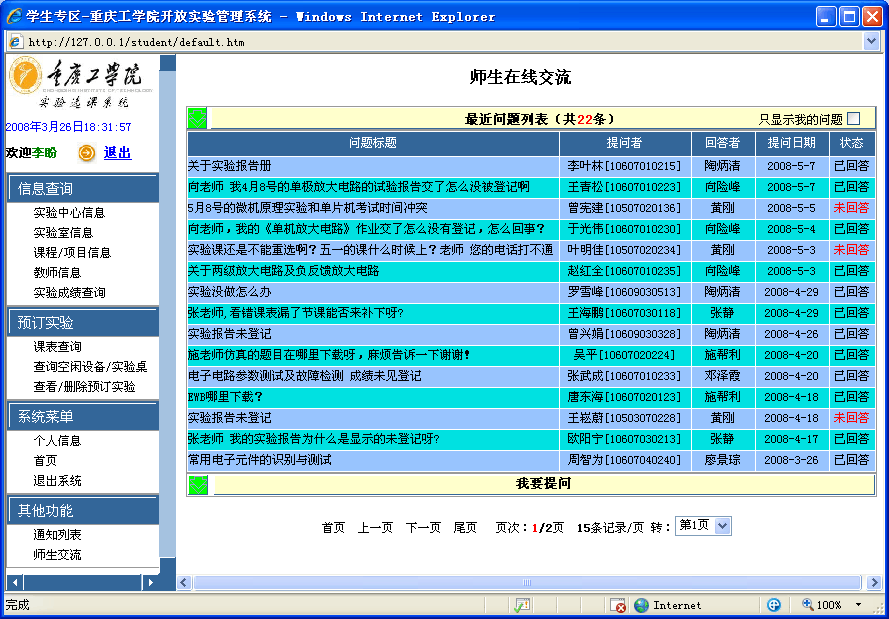Image resolution: width=889 pixels, height=619 pixels.
Task: Open zoom level dropdown arrow next to 100%
Action: 858,605
